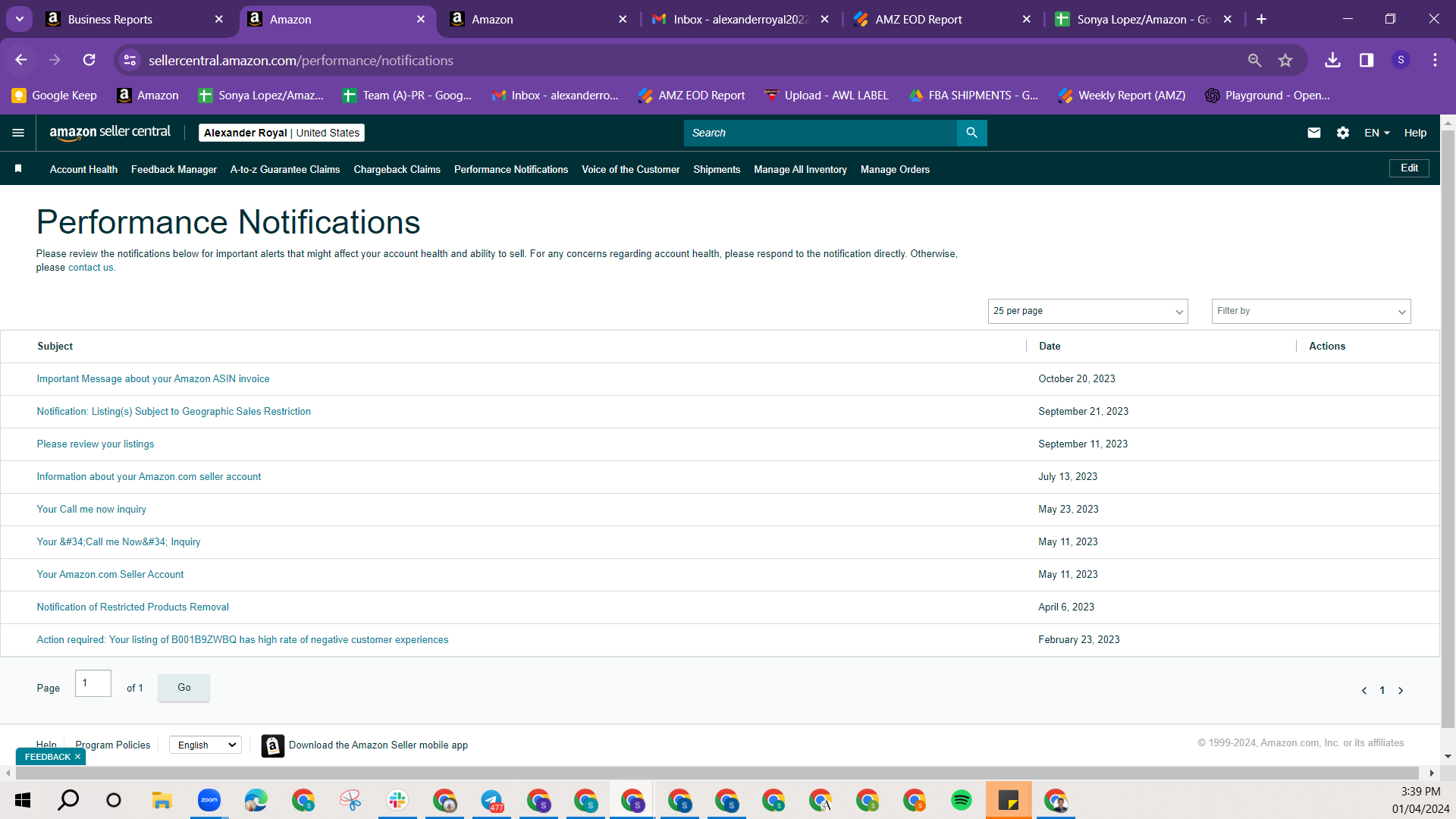The width and height of the screenshot is (1456, 819).
Task: Reload the page with refresh icon
Action: click(89, 60)
